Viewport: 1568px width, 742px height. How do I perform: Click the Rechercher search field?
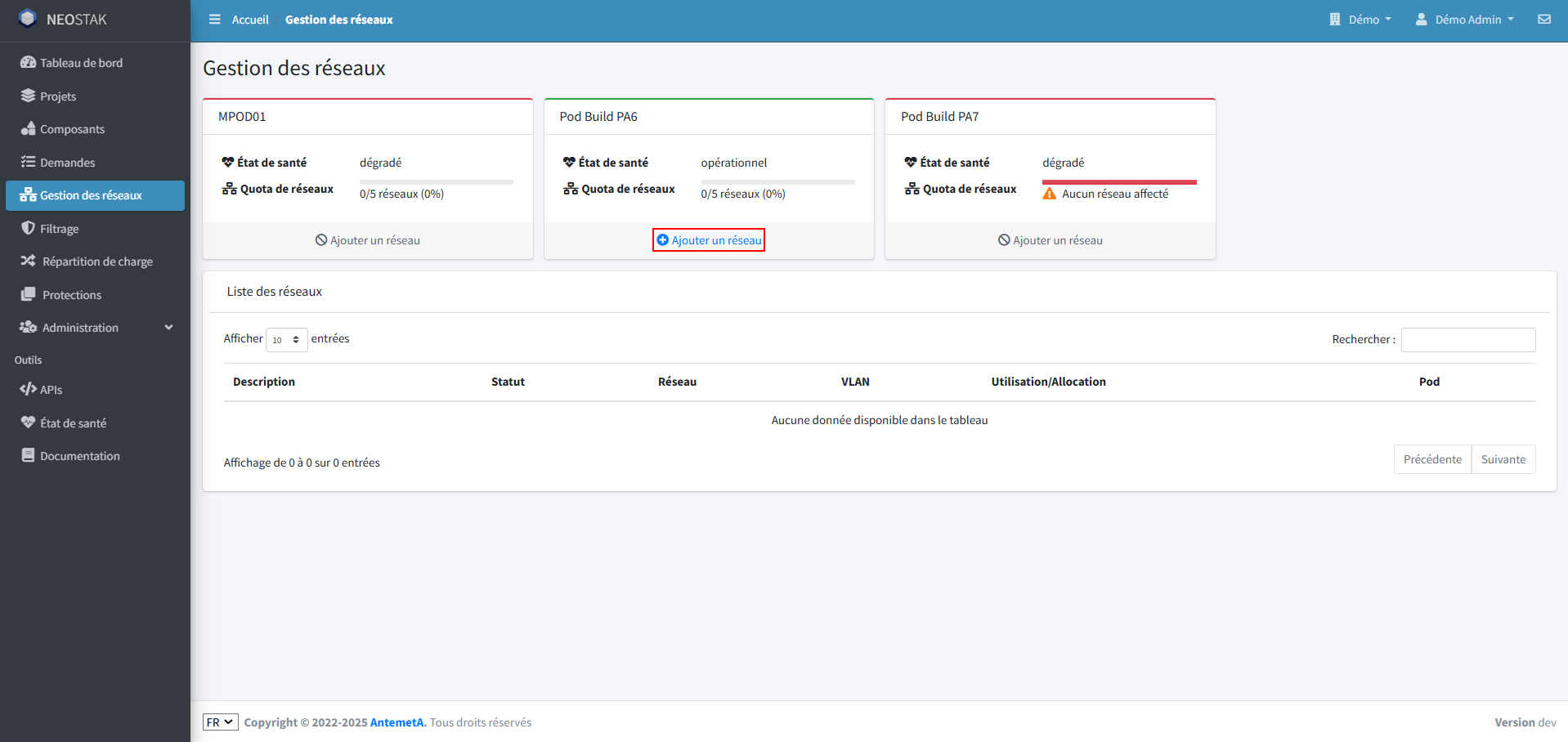1467,340
